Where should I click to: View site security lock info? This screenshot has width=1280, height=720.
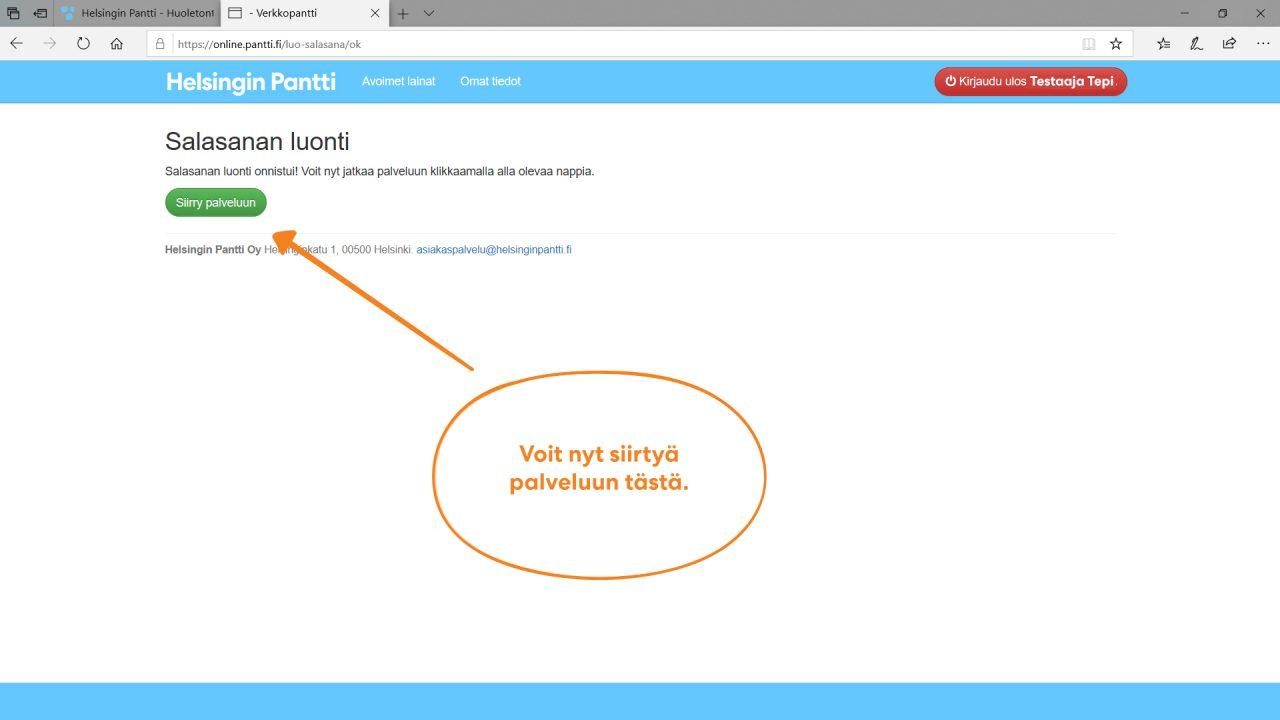[x=159, y=44]
